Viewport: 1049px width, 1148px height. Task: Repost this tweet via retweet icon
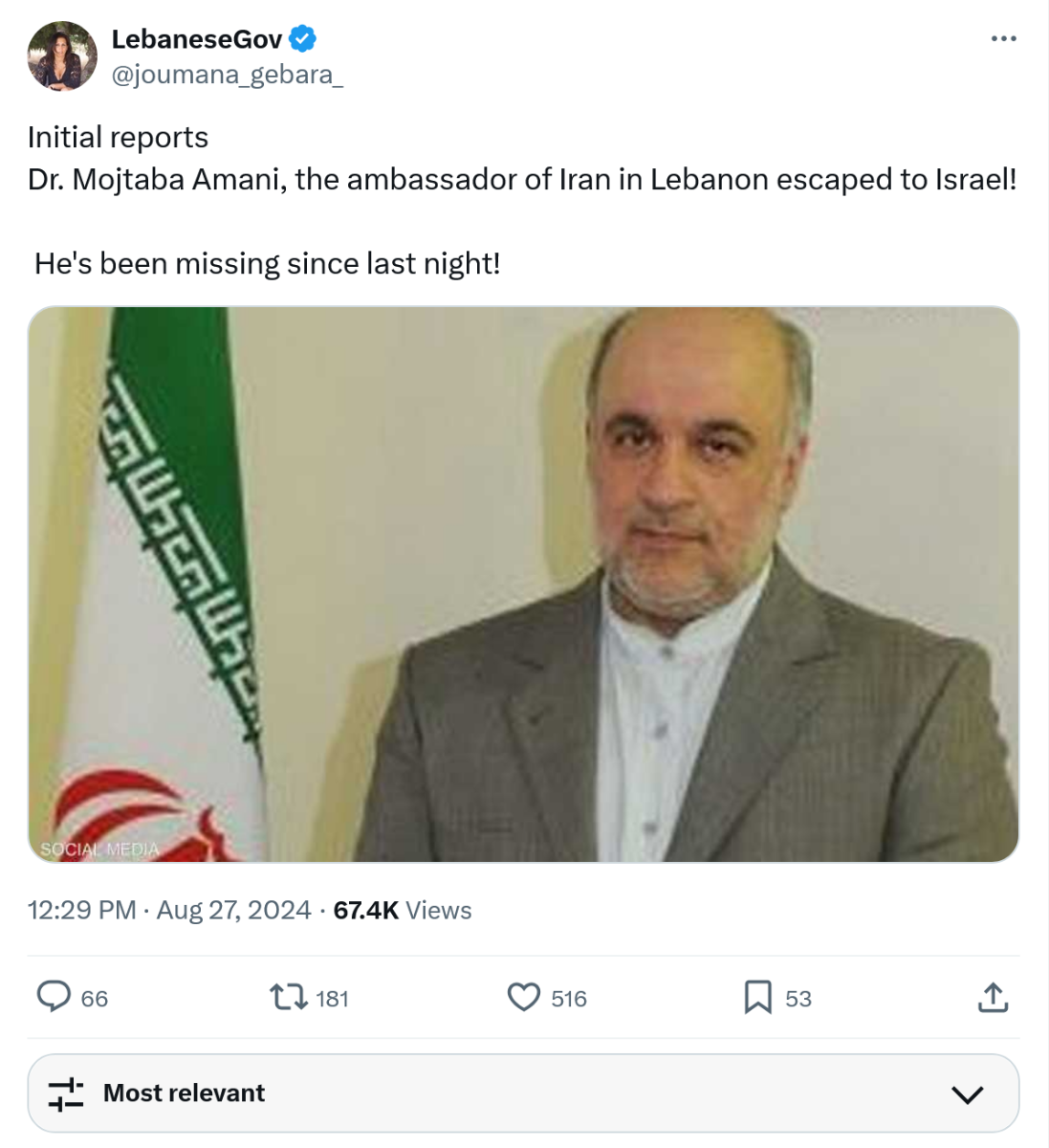pyautogui.click(x=288, y=998)
